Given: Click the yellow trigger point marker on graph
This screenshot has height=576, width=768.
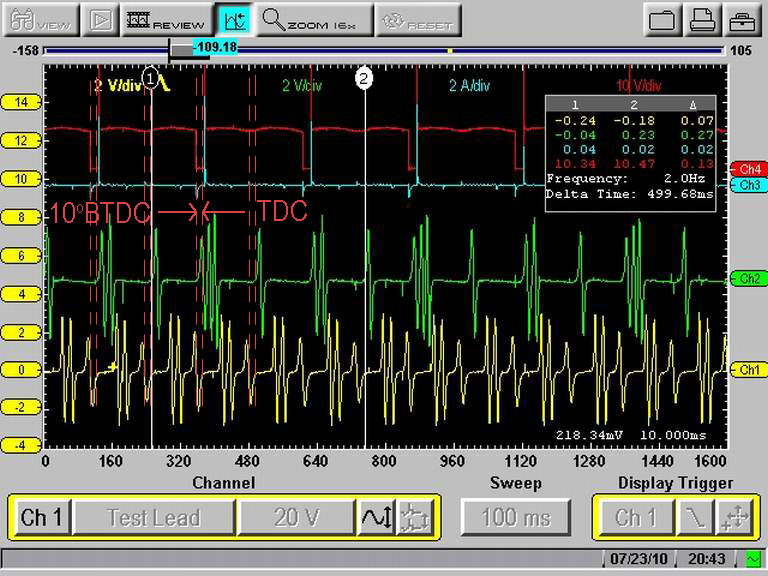Looking at the screenshot, I should coord(113,366).
